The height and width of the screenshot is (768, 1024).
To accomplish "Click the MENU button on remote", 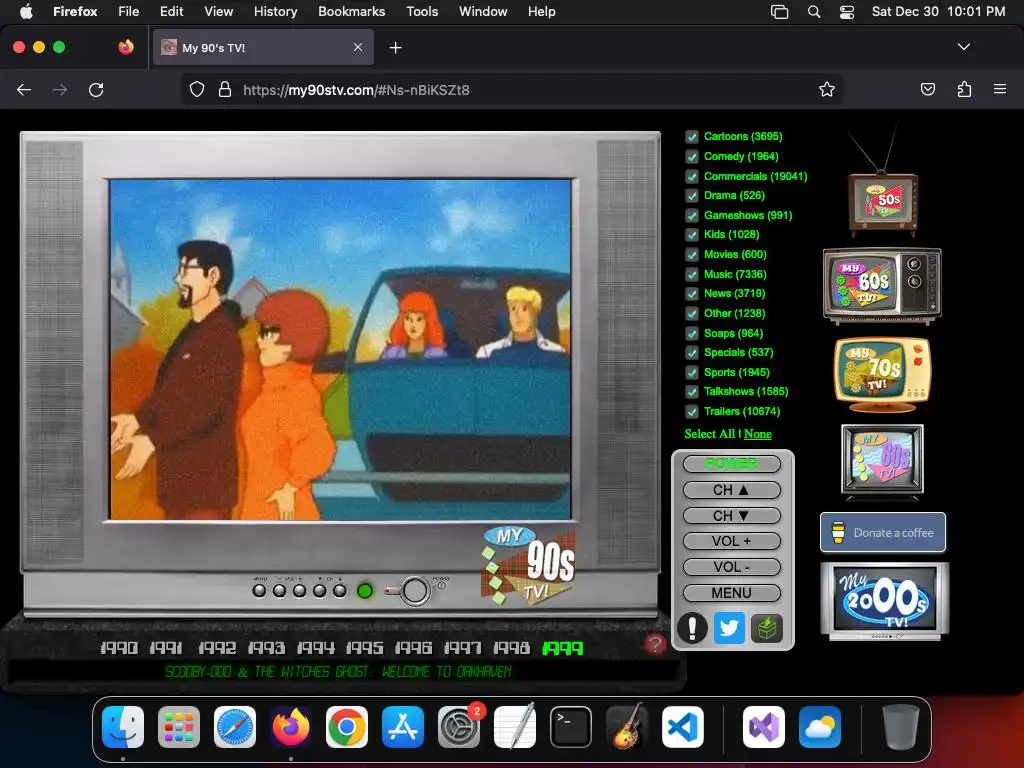I will click(x=731, y=593).
